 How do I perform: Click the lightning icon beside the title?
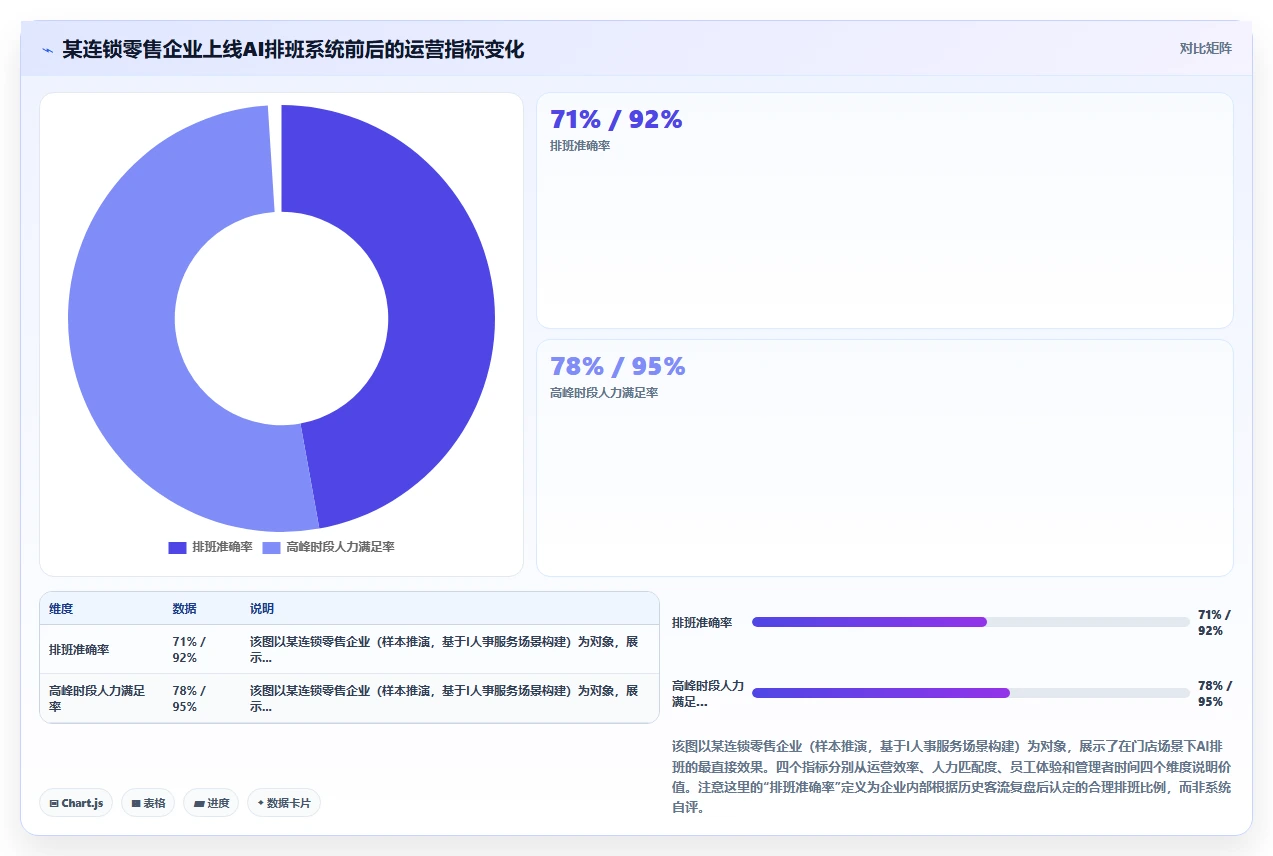pyautogui.click(x=47, y=49)
